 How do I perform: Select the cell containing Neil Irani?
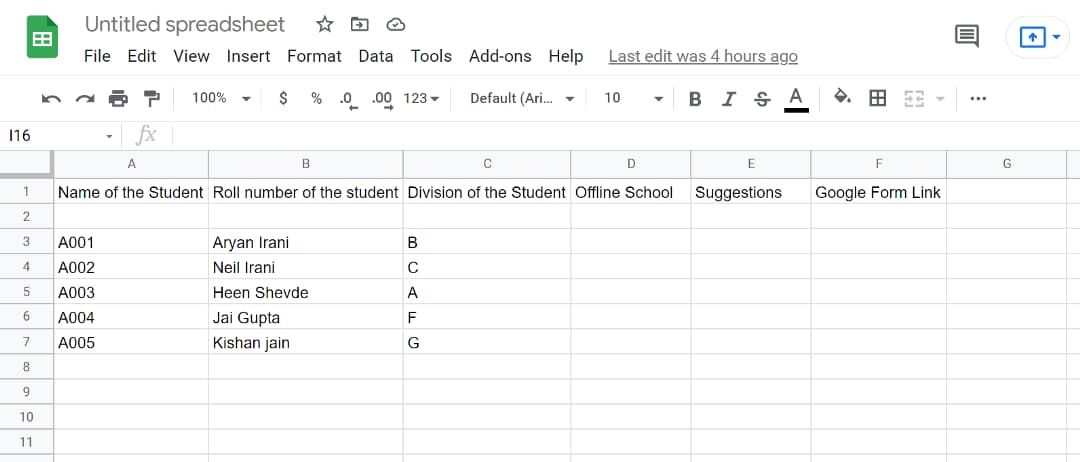tap(306, 267)
